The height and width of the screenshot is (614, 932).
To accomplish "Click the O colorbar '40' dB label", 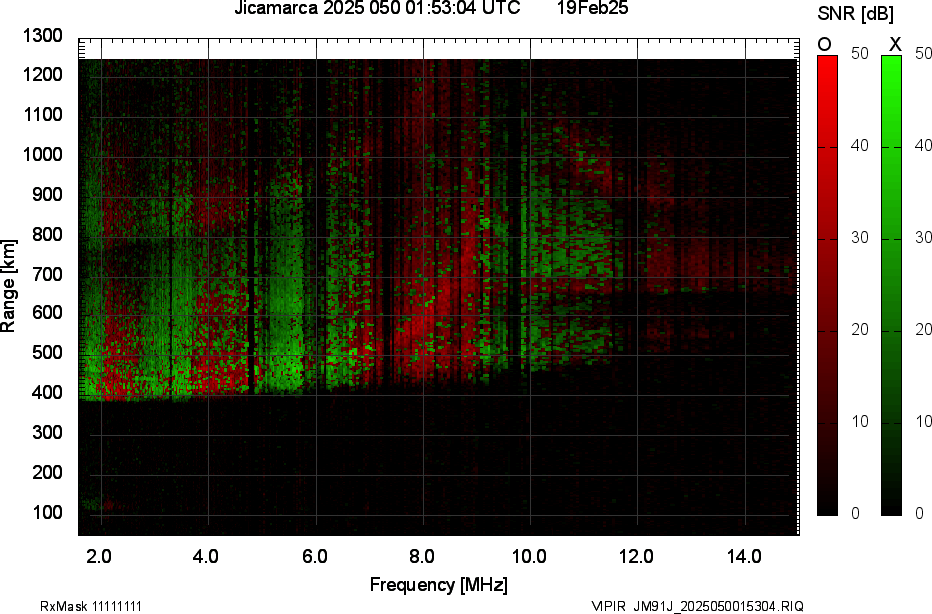I will coord(859,146).
